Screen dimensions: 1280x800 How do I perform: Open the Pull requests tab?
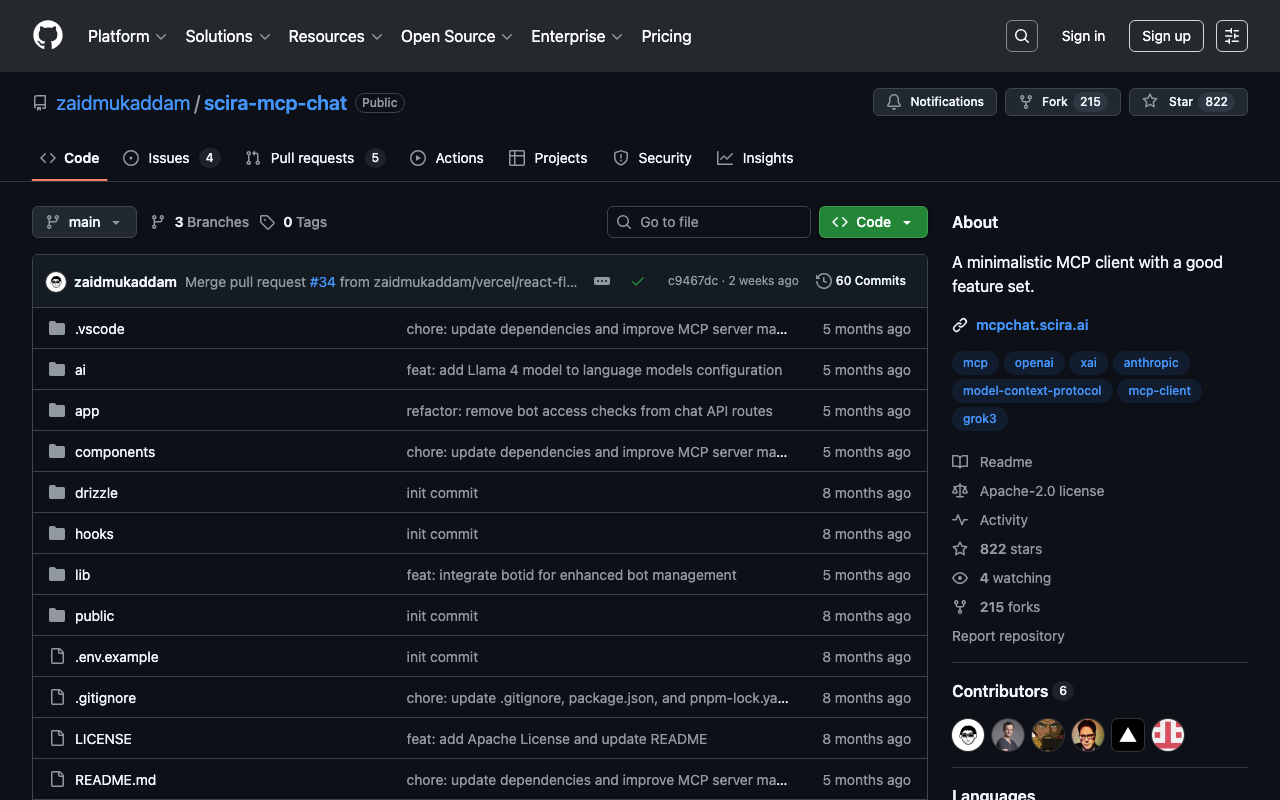(x=312, y=158)
